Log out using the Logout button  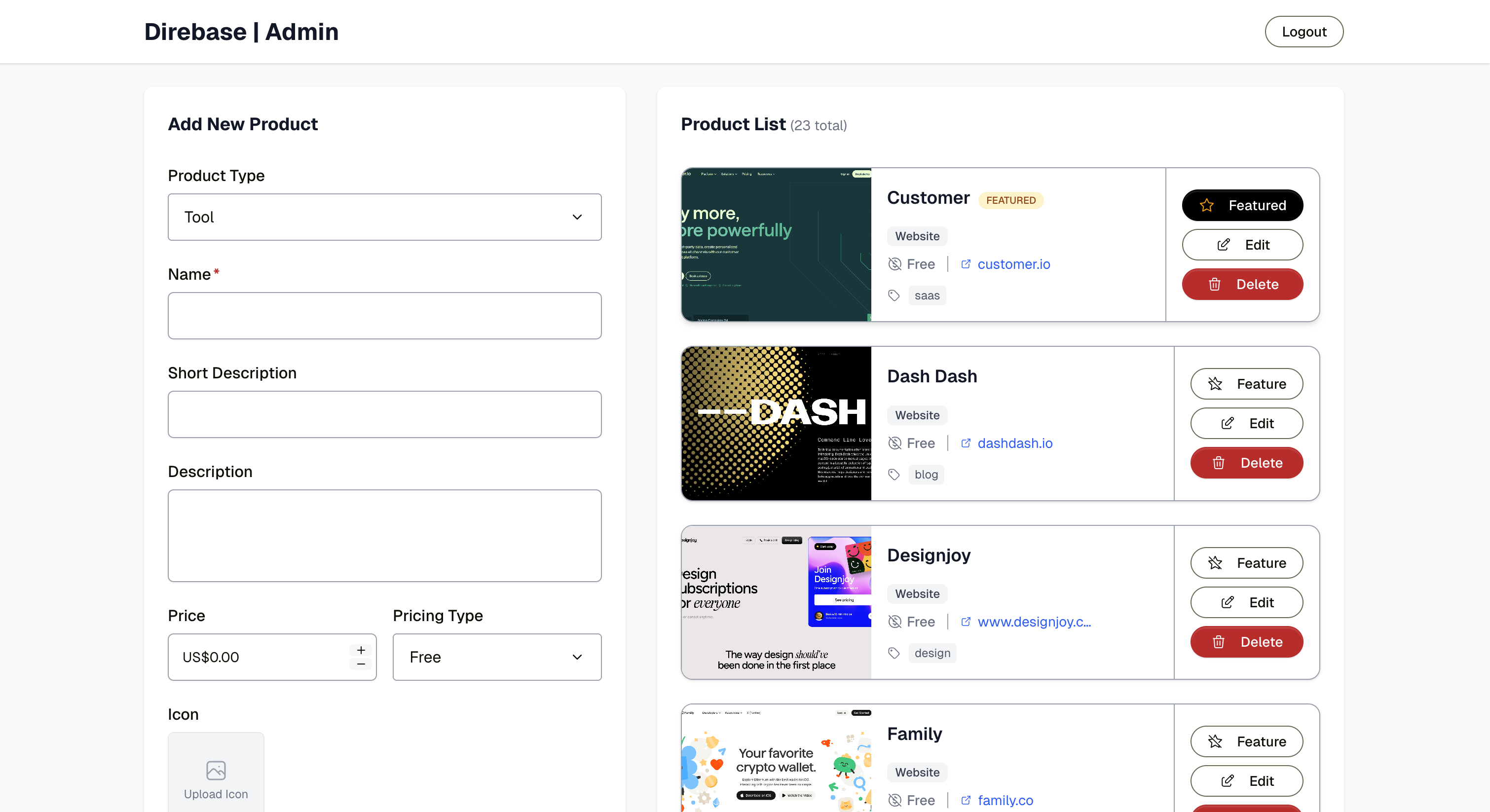point(1304,32)
